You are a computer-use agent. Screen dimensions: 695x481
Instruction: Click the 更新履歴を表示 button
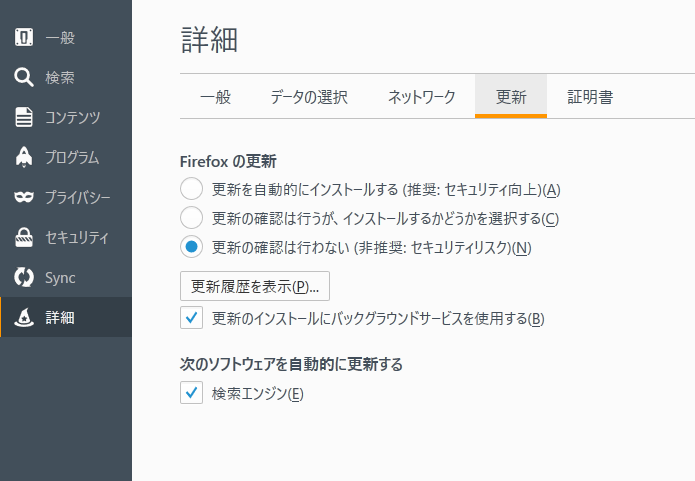click(255, 286)
